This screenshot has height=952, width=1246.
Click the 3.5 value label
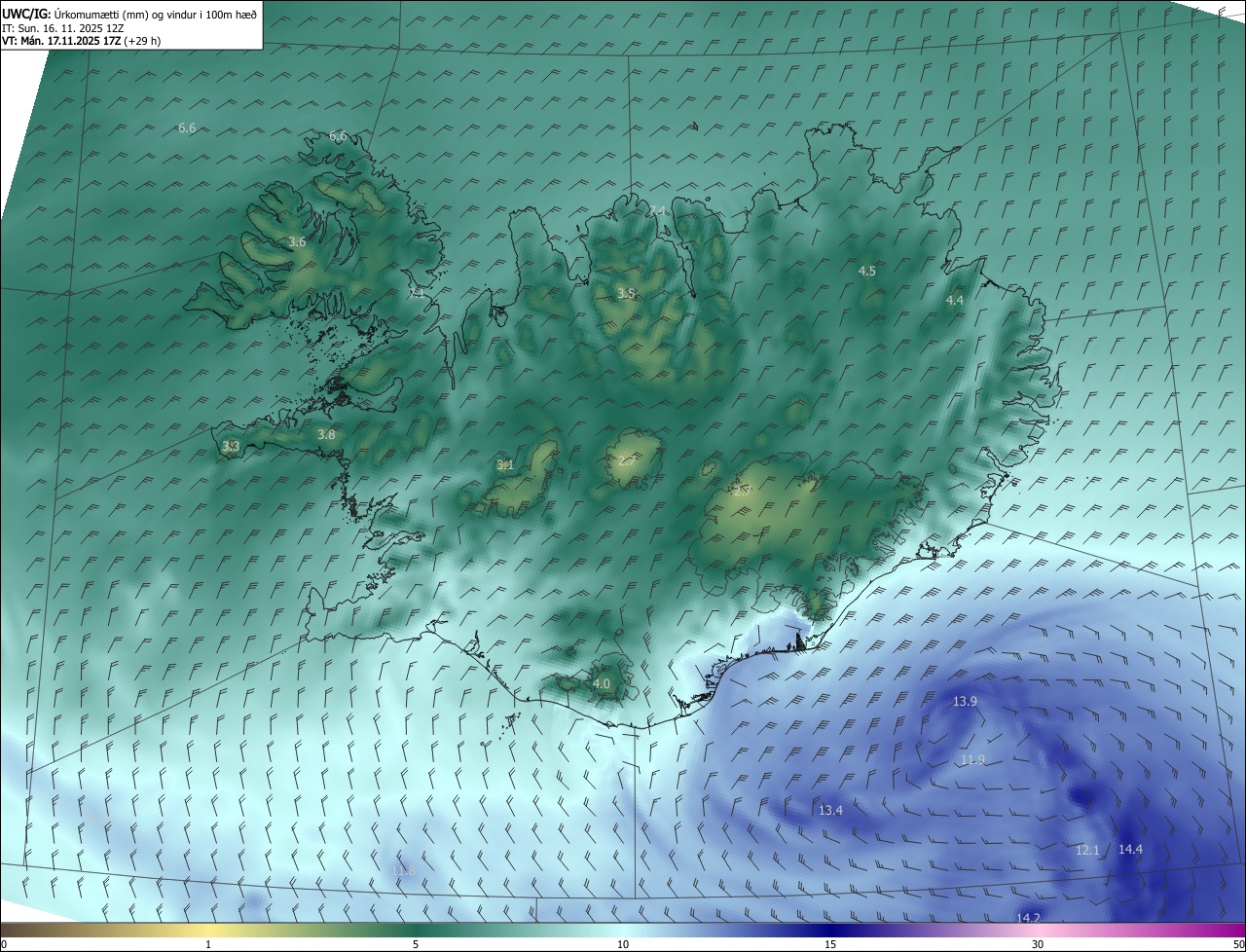627,293
